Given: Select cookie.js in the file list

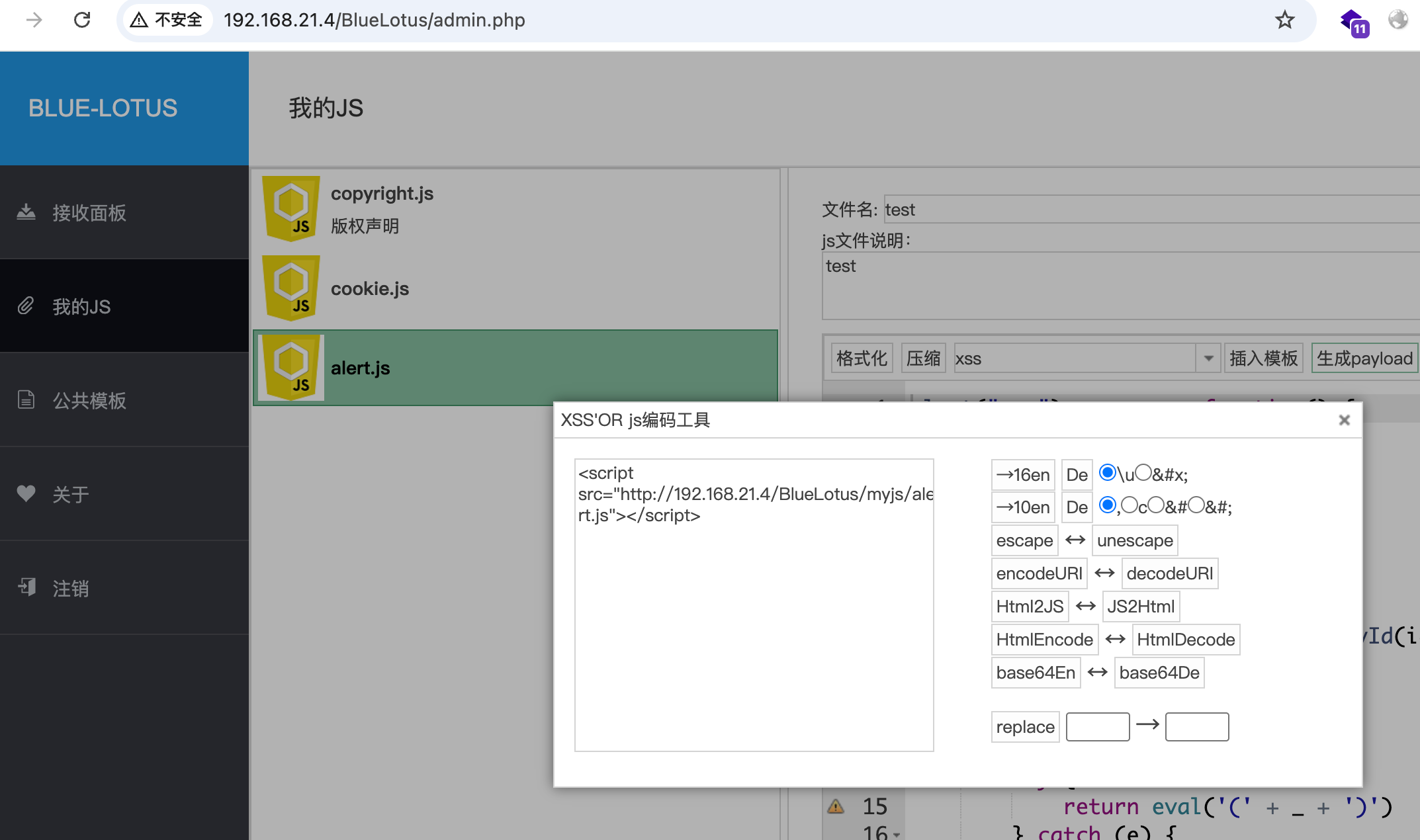Looking at the screenshot, I should pyautogui.click(x=515, y=288).
